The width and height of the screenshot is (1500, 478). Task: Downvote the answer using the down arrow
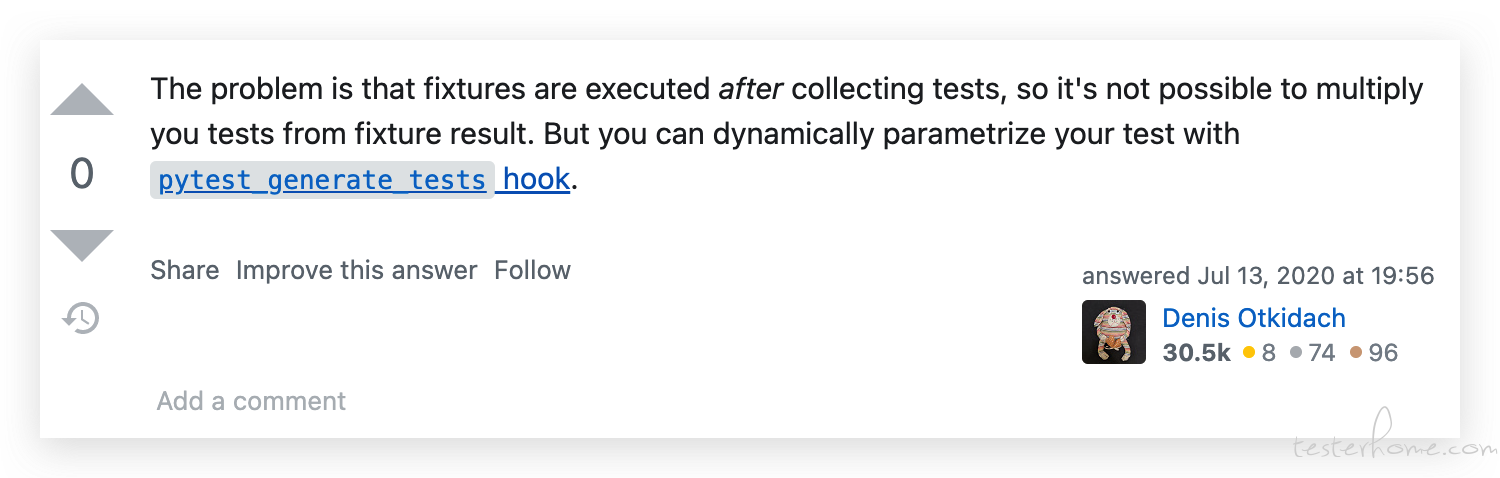click(x=82, y=245)
